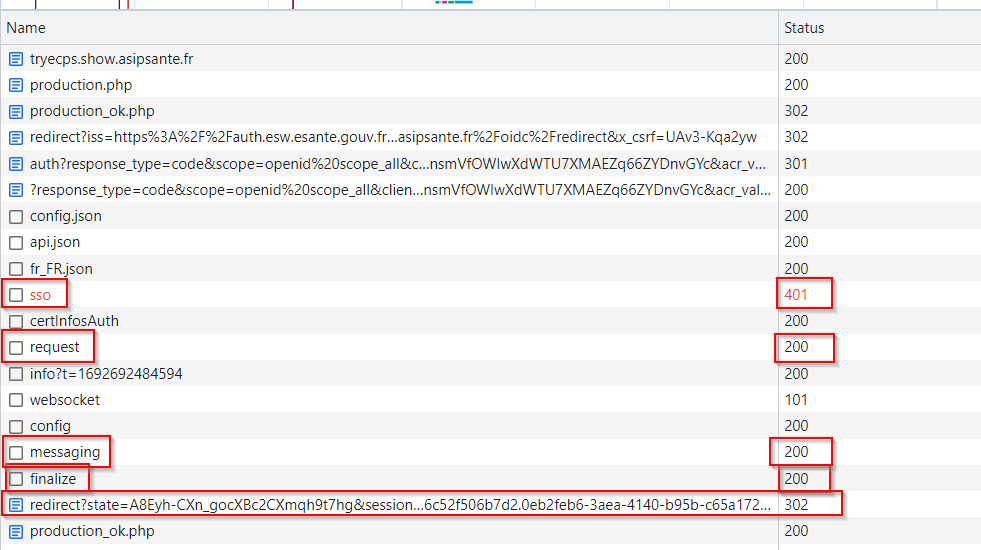Image resolution: width=981 pixels, height=550 pixels.
Task: Check the box beside finalize
Action: pos(15,479)
